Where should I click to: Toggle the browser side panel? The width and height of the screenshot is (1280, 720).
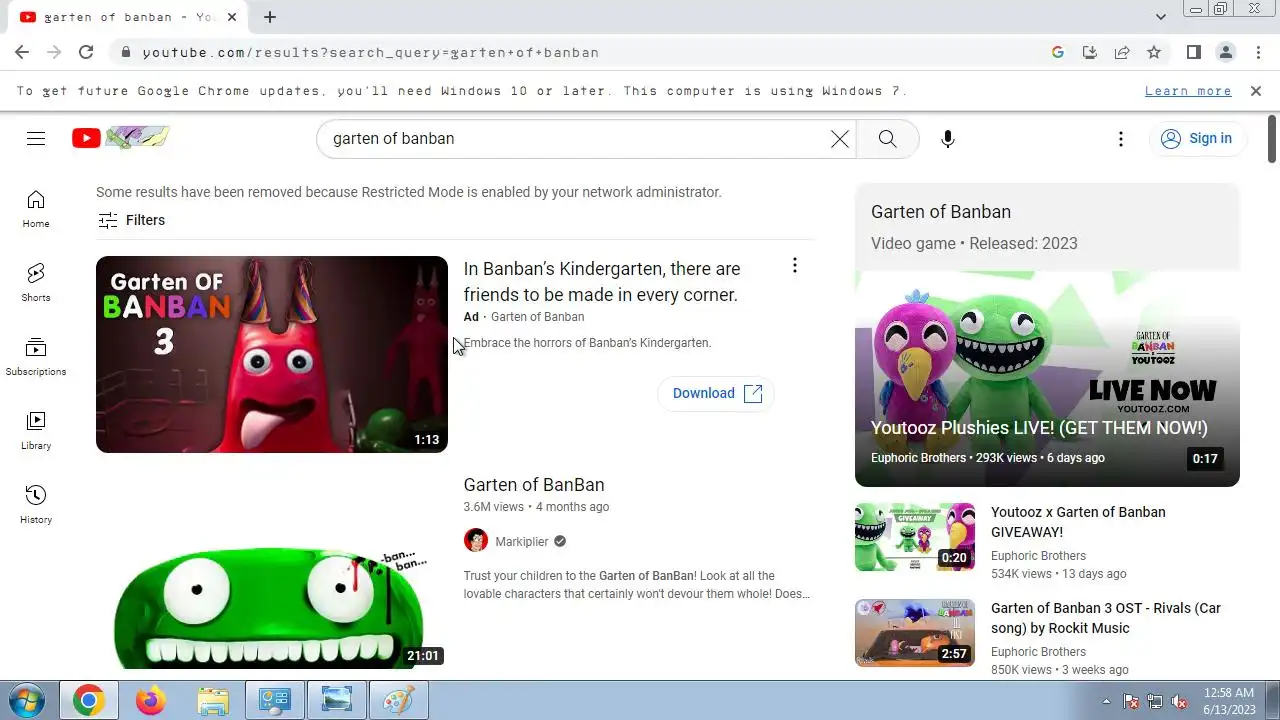tap(1194, 52)
